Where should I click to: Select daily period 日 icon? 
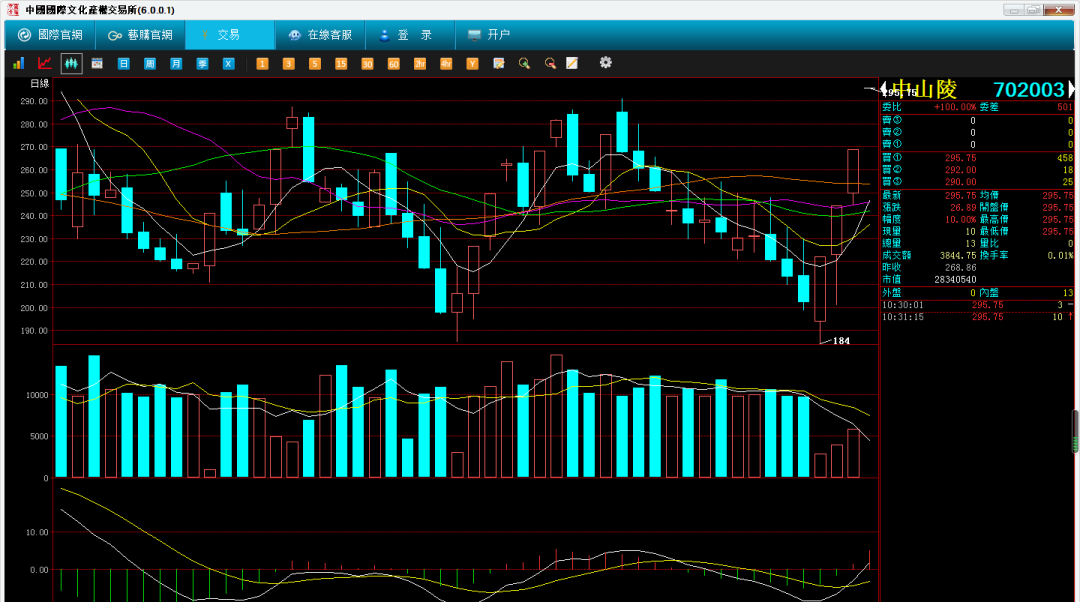pyautogui.click(x=123, y=63)
